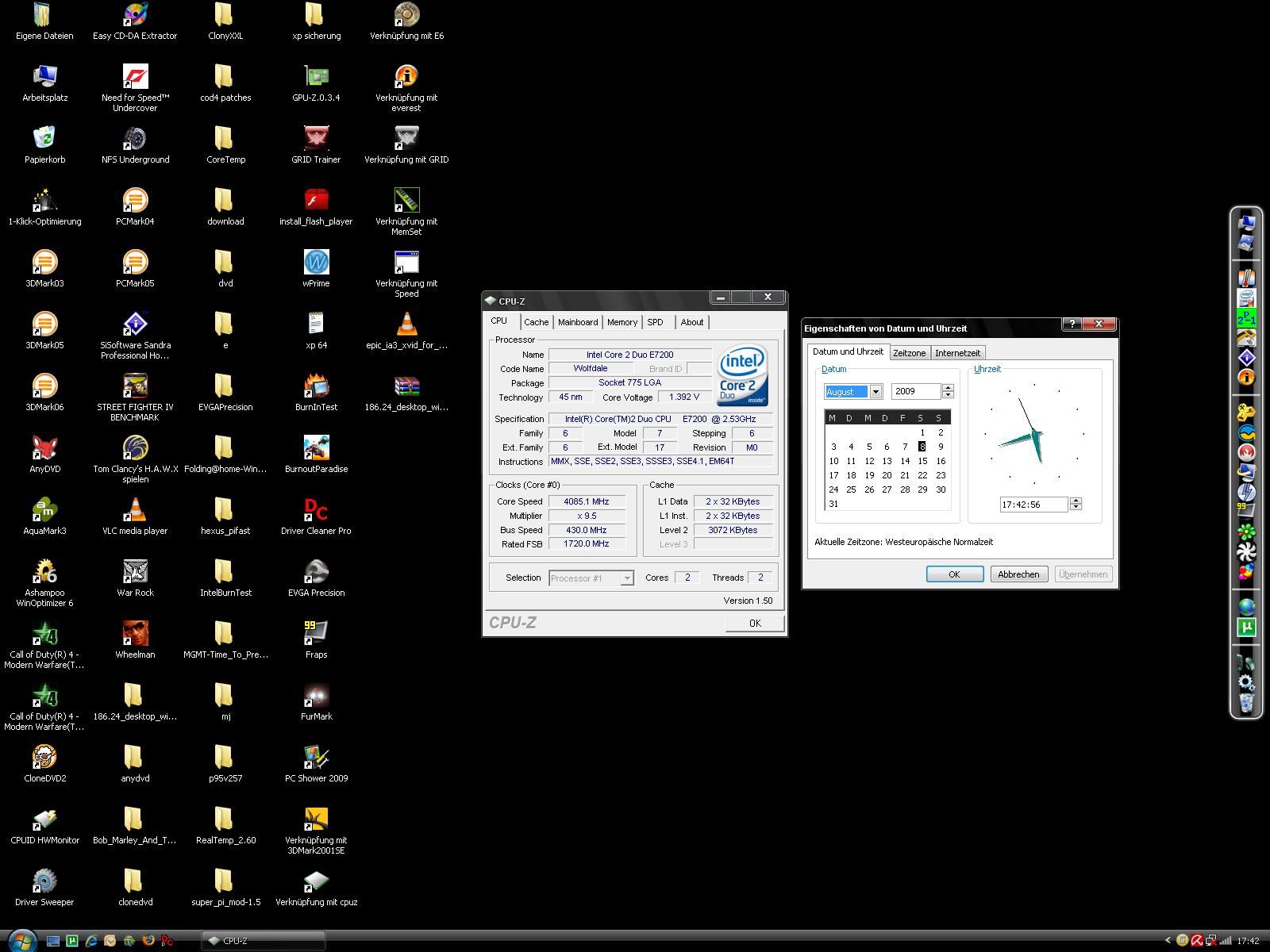Click the Abbrechen button
The width and height of the screenshot is (1270, 952).
pyautogui.click(x=1018, y=574)
